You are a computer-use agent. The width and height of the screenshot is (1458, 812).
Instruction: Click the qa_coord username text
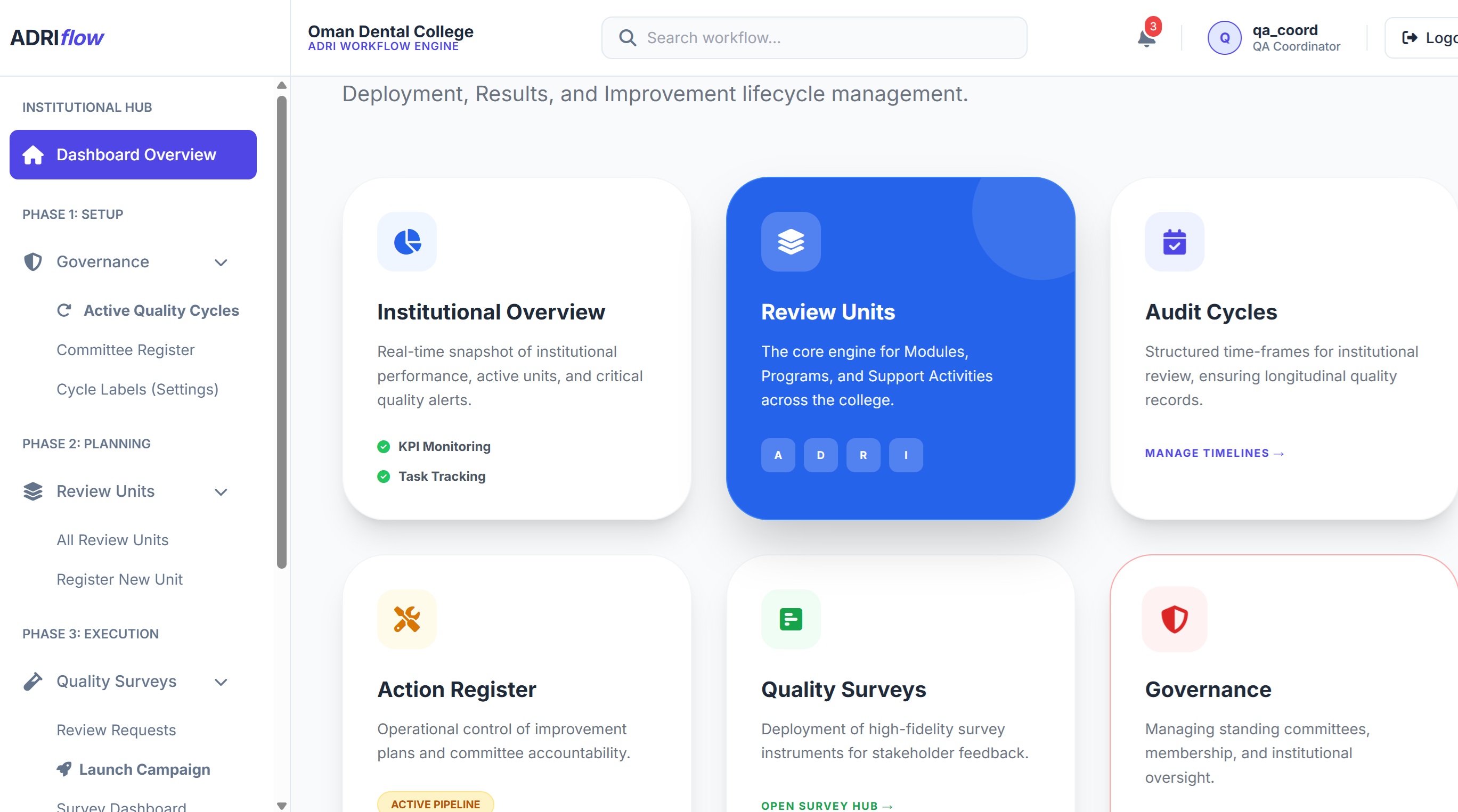coord(1285,30)
